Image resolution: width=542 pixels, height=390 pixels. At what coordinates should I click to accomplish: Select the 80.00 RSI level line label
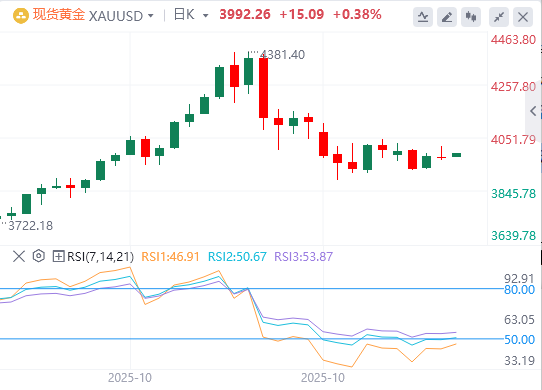tap(519, 290)
